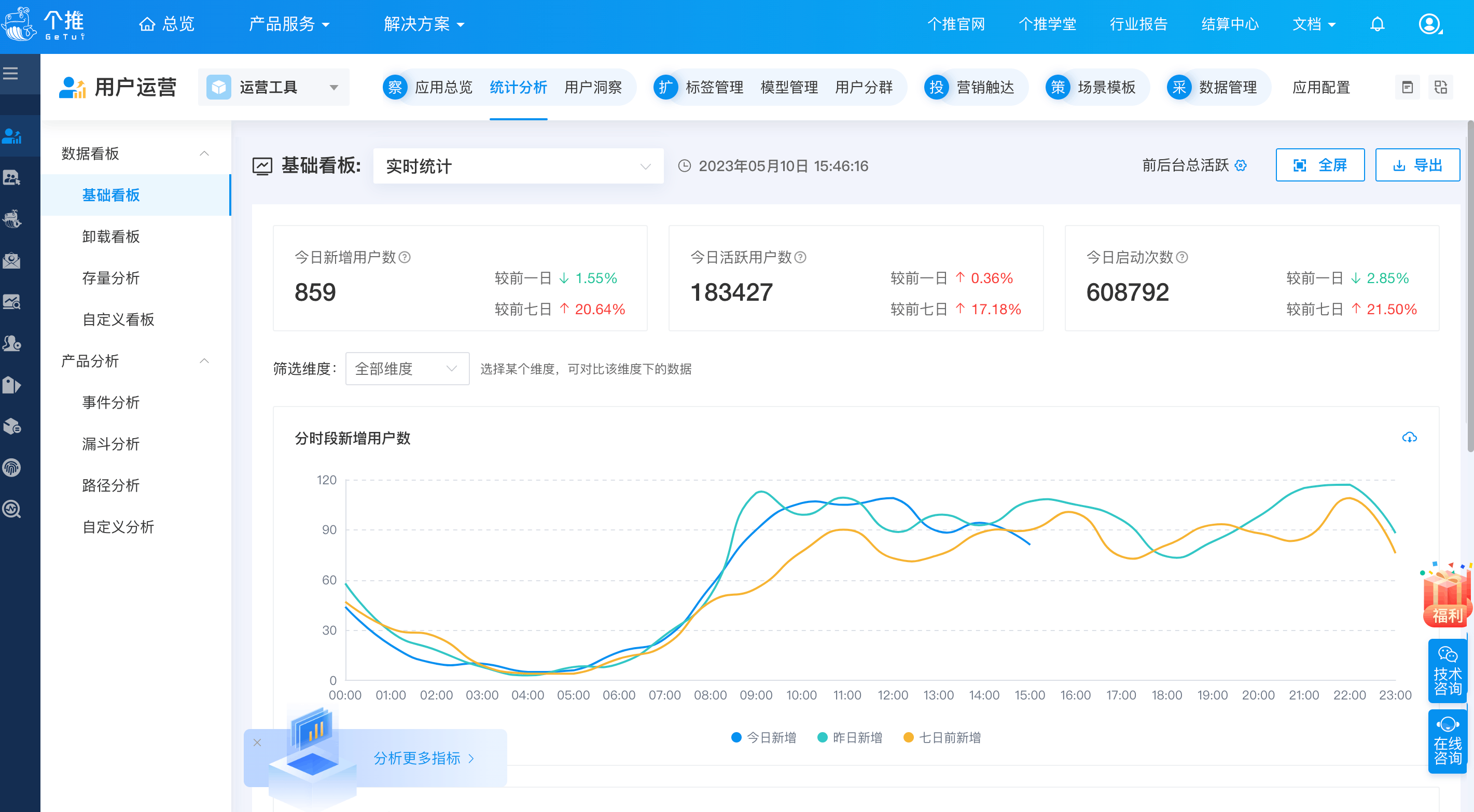Click the window layout icon beside 应用配置
Image resolution: width=1474 pixels, height=812 pixels.
coord(1408,88)
